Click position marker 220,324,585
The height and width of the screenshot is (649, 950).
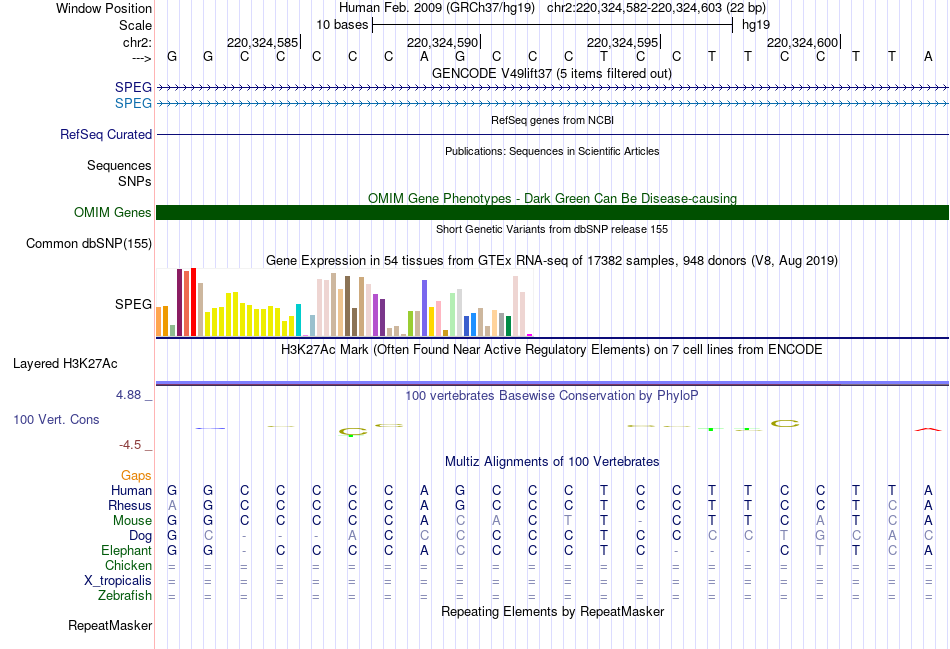263,42
